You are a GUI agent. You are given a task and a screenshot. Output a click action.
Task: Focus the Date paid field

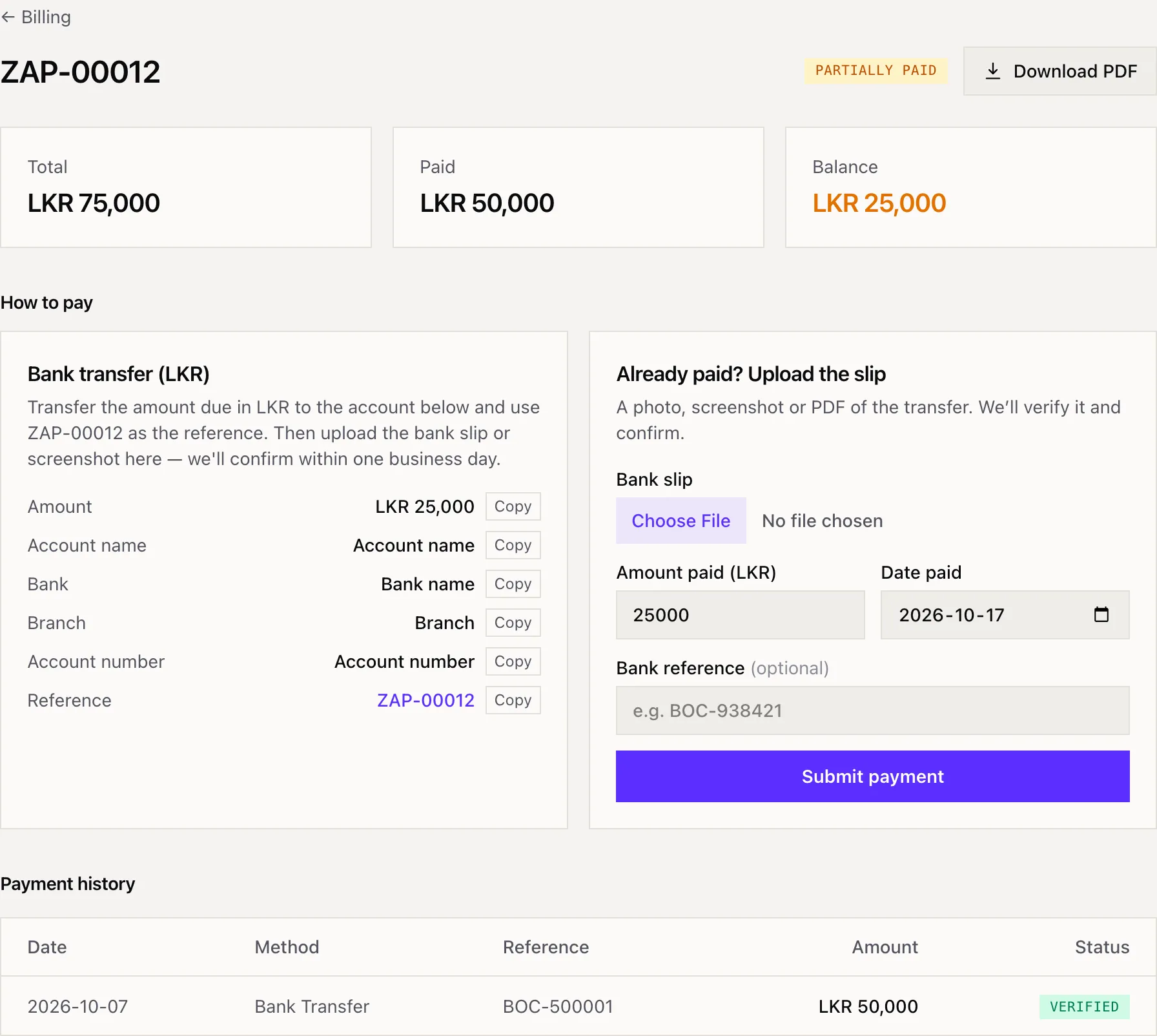(1005, 615)
